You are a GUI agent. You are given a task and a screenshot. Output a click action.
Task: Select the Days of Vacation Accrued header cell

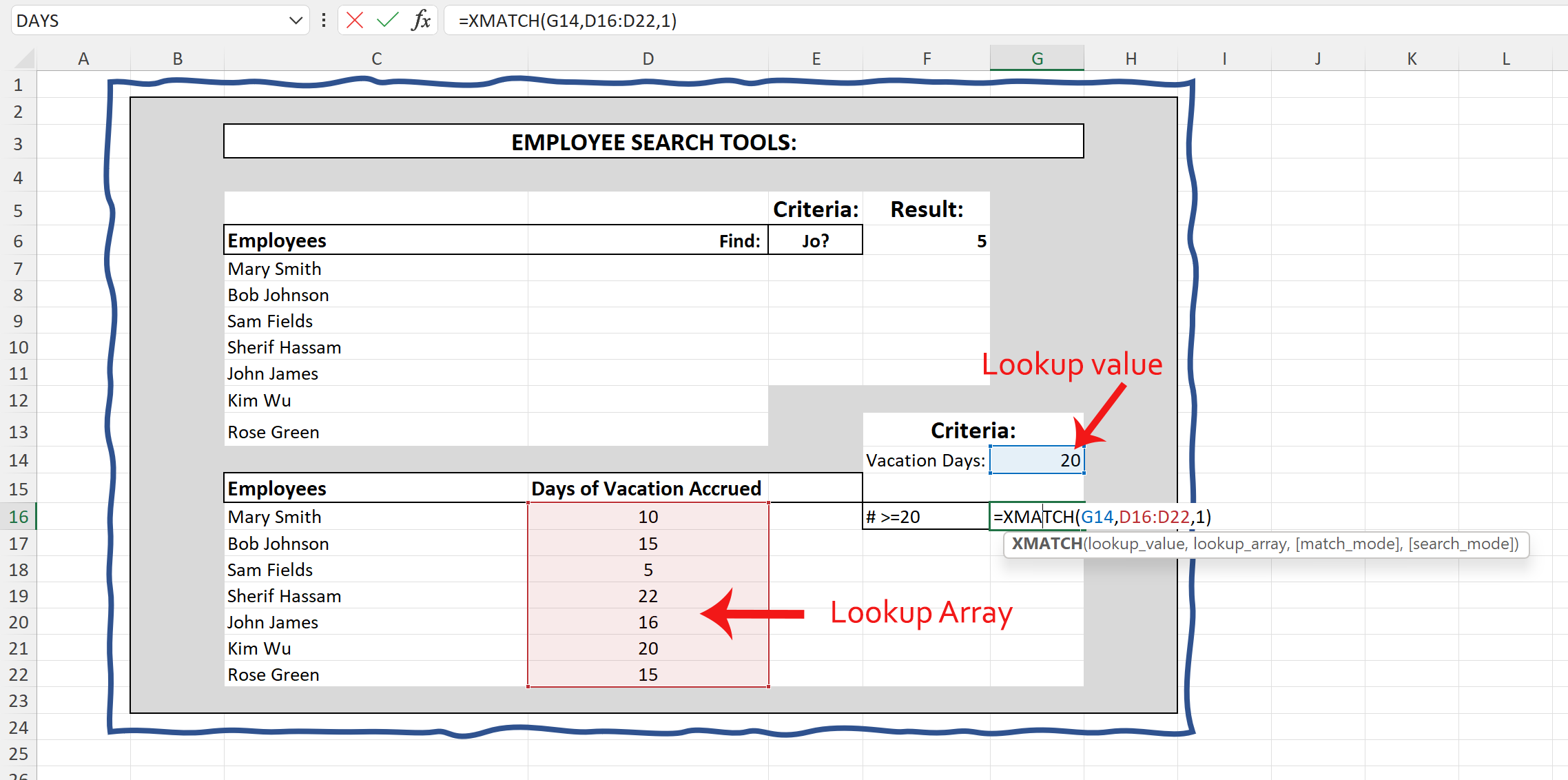pyautogui.click(x=646, y=488)
